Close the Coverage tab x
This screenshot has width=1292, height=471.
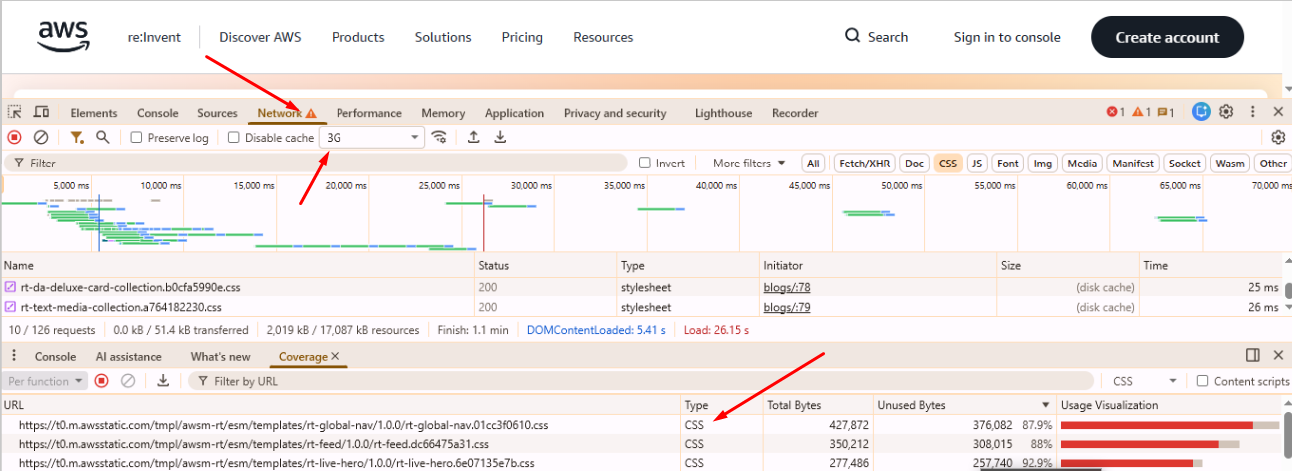335,356
